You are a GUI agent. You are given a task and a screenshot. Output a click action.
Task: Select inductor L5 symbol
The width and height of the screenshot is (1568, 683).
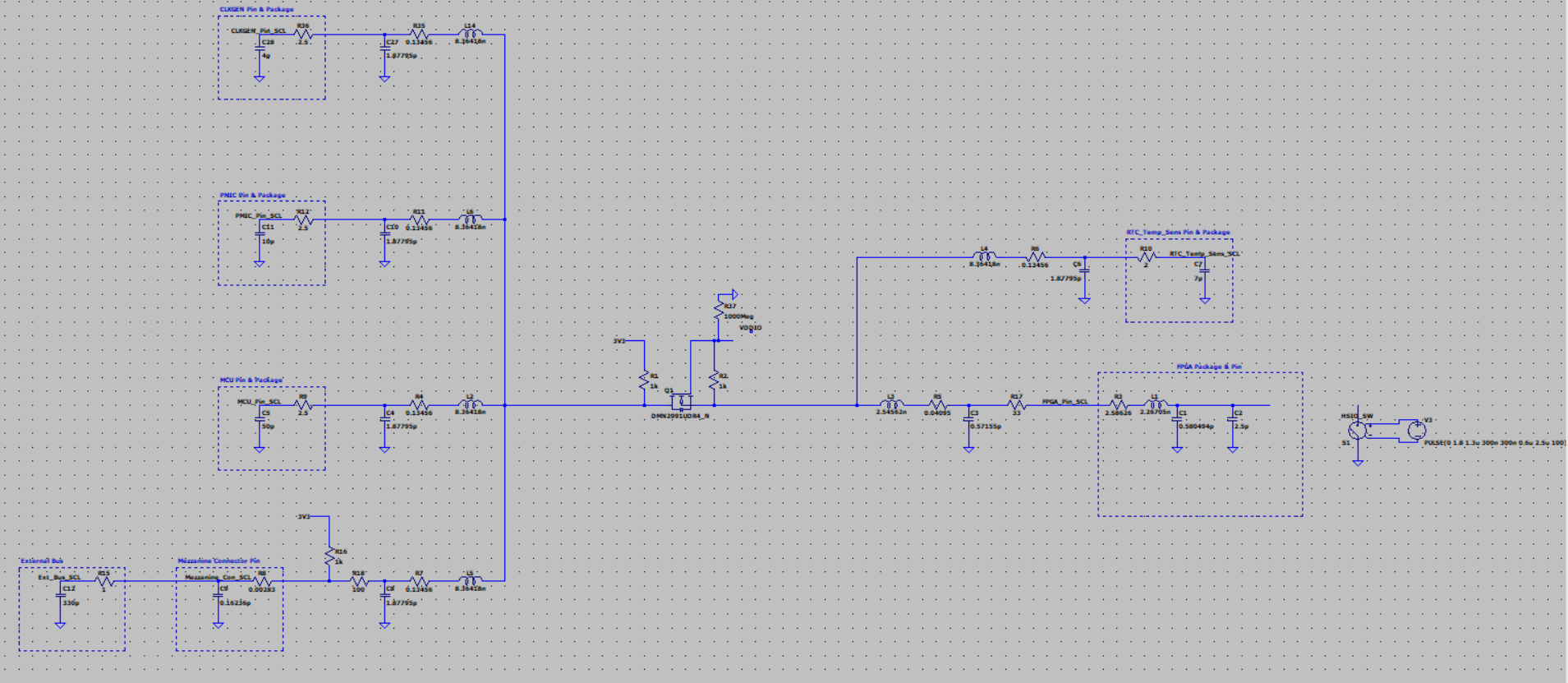470,580
